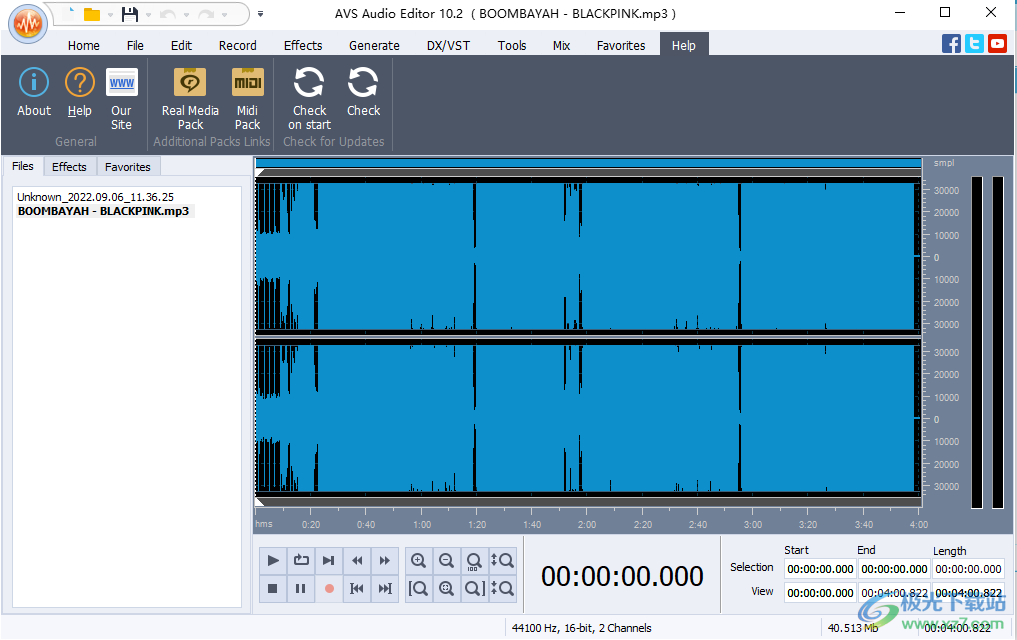Expand the undo history dropdown
The height and width of the screenshot is (640, 1017).
coord(186,14)
